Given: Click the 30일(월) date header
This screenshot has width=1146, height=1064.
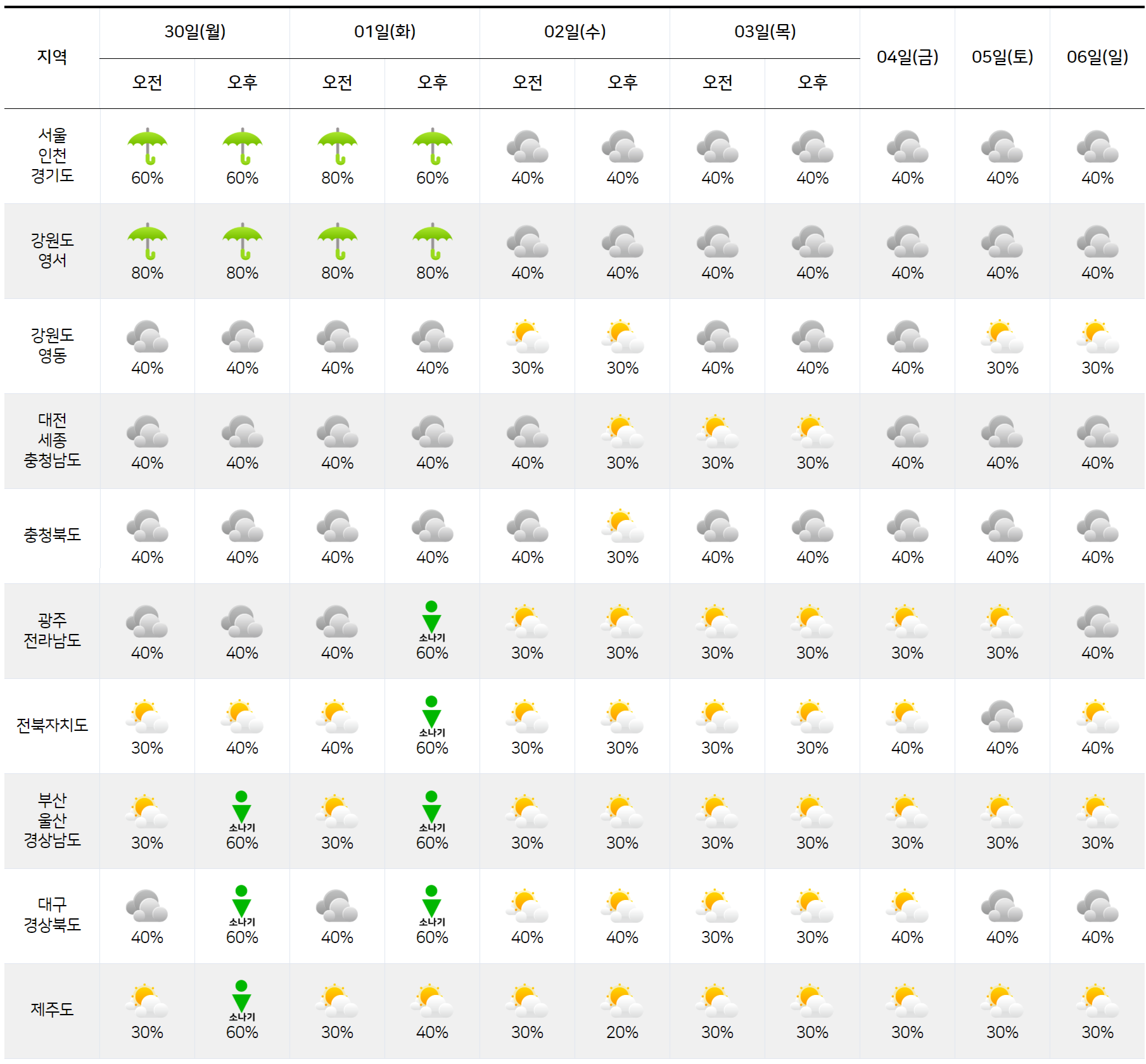Looking at the screenshot, I should 195,32.
